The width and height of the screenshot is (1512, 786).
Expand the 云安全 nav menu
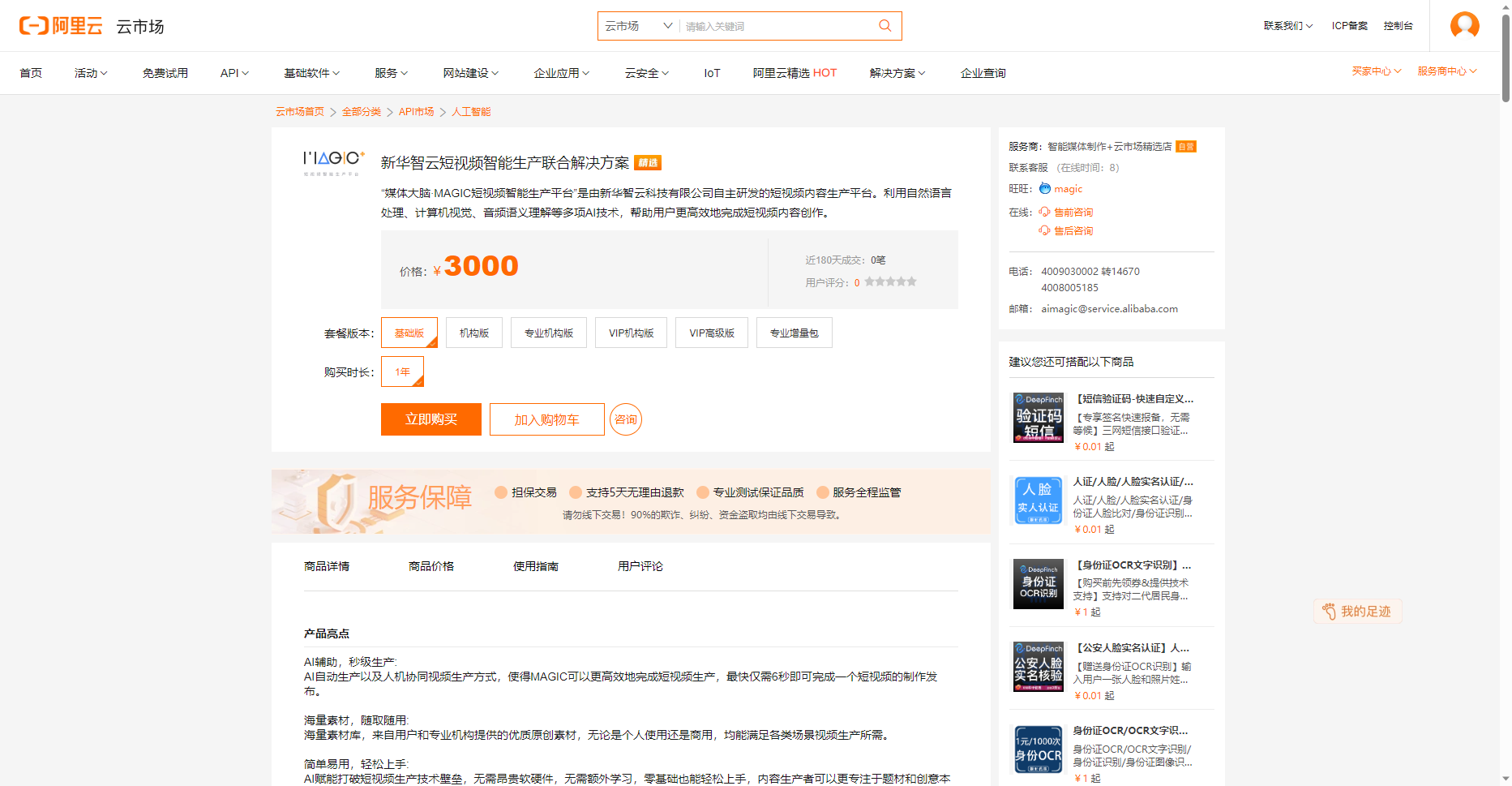coord(646,73)
